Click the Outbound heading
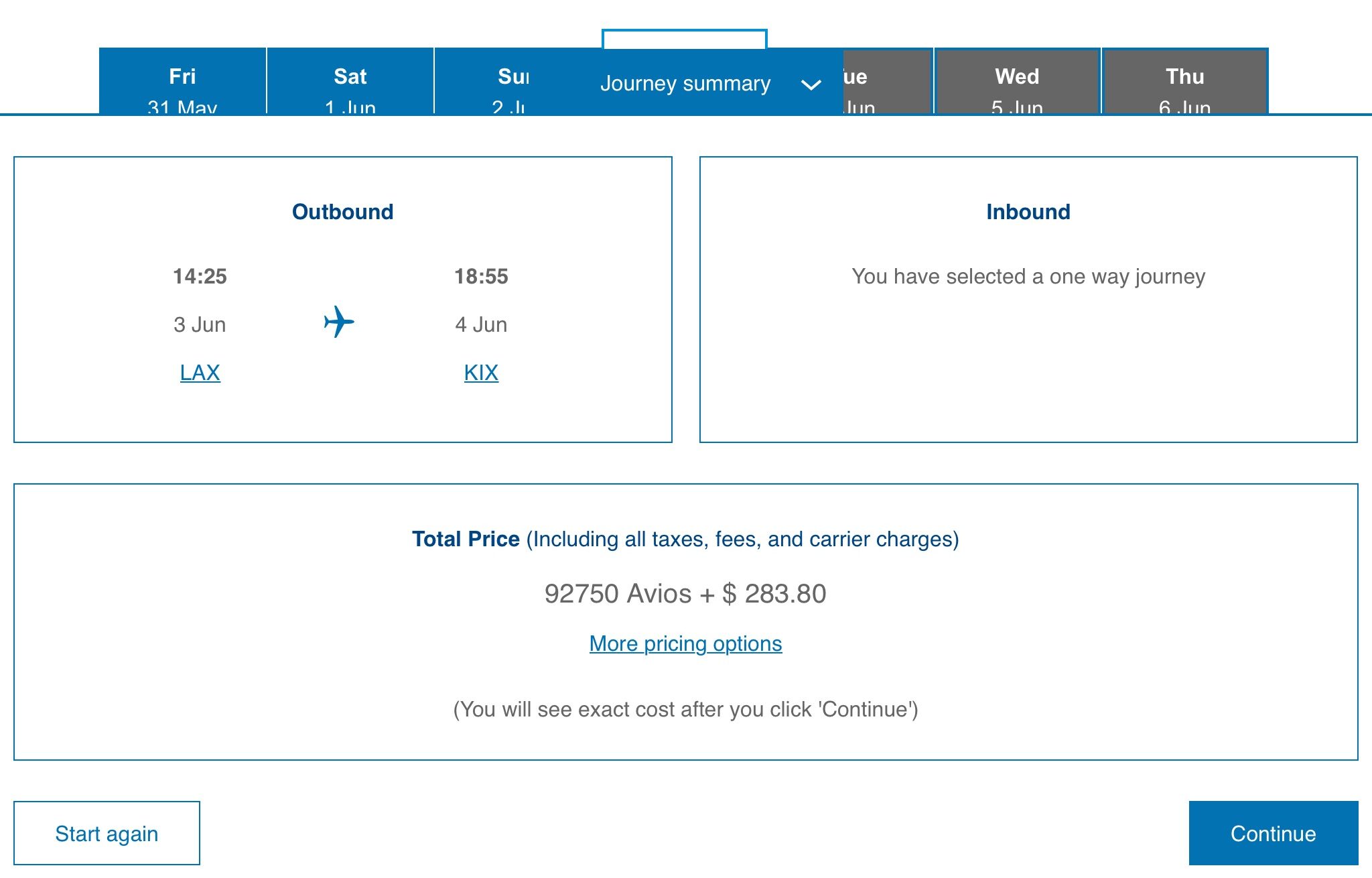1372x878 pixels. tap(342, 212)
